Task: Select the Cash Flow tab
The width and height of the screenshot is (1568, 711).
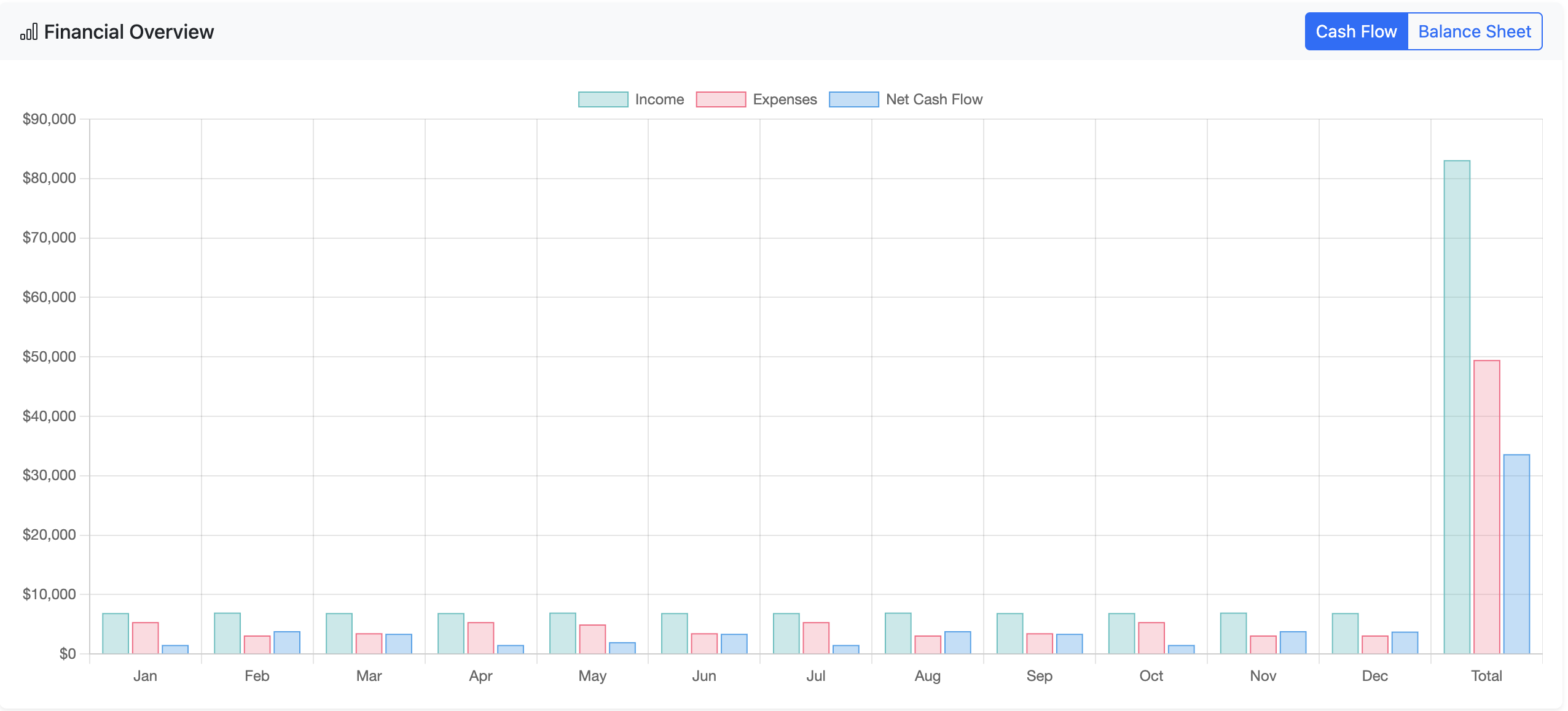Action: 1356,32
